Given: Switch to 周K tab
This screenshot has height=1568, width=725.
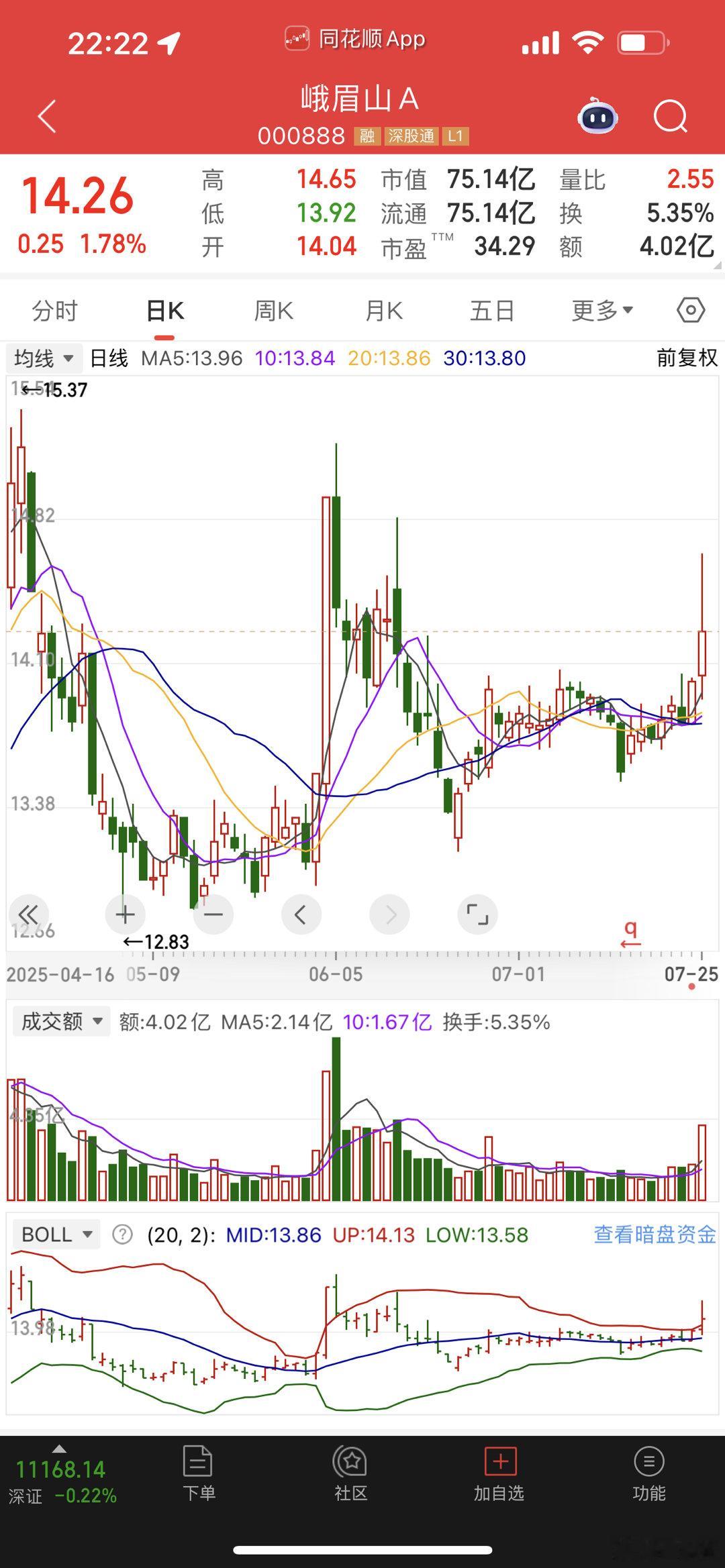Looking at the screenshot, I should 274,311.
